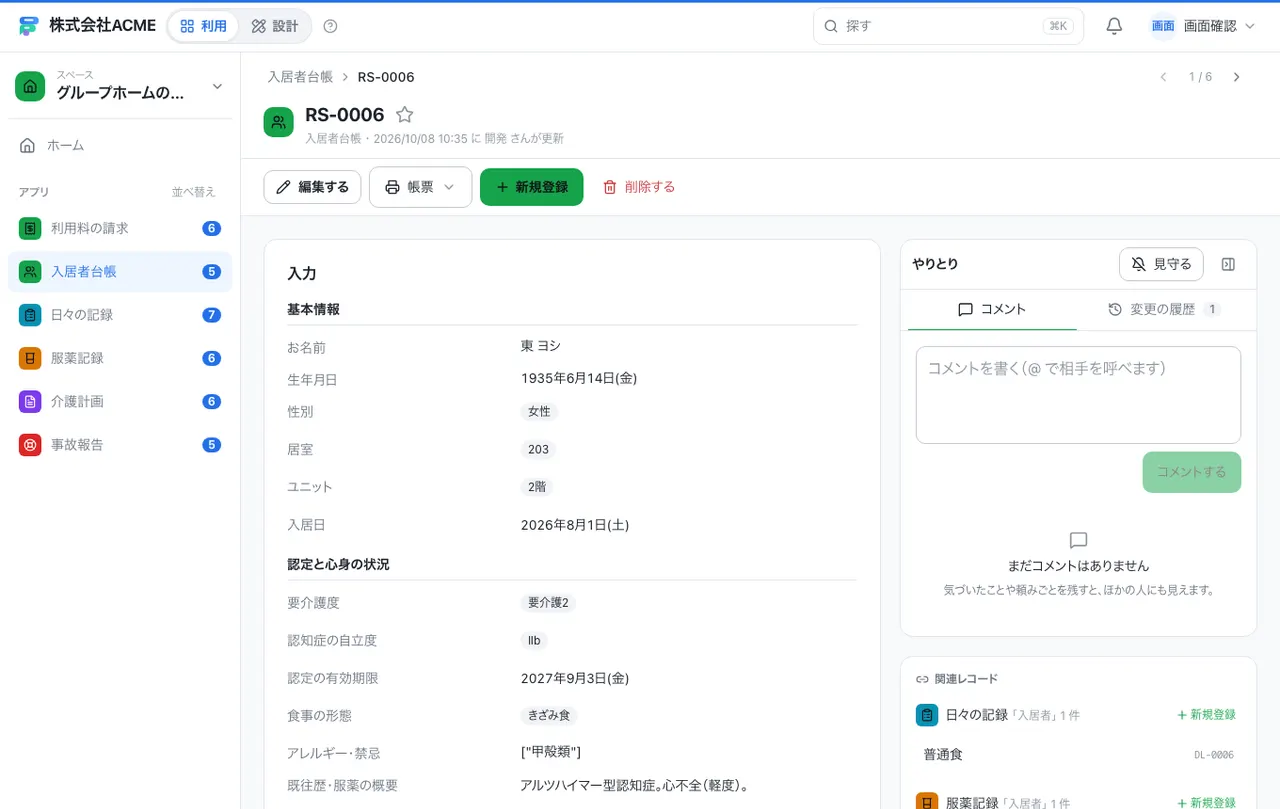Open ホーム in the sidebar

point(120,145)
